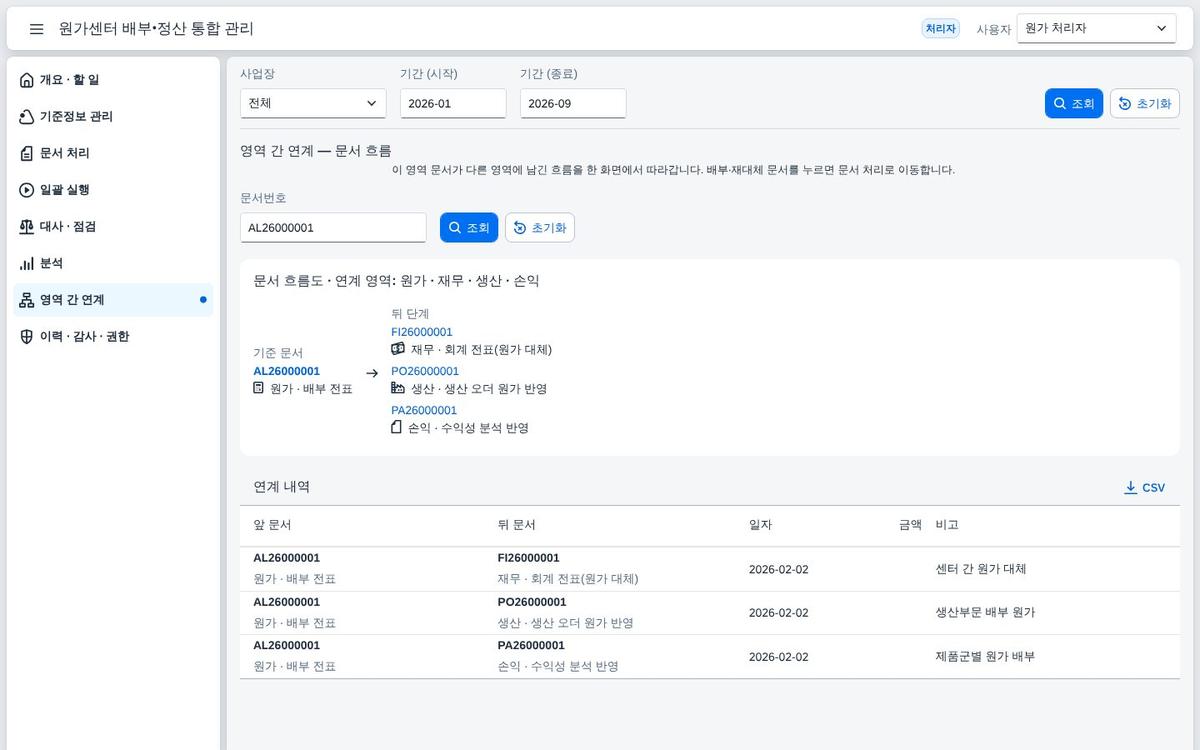
Task: Select 일괄 실행 in sidebar
Action: tap(113, 190)
